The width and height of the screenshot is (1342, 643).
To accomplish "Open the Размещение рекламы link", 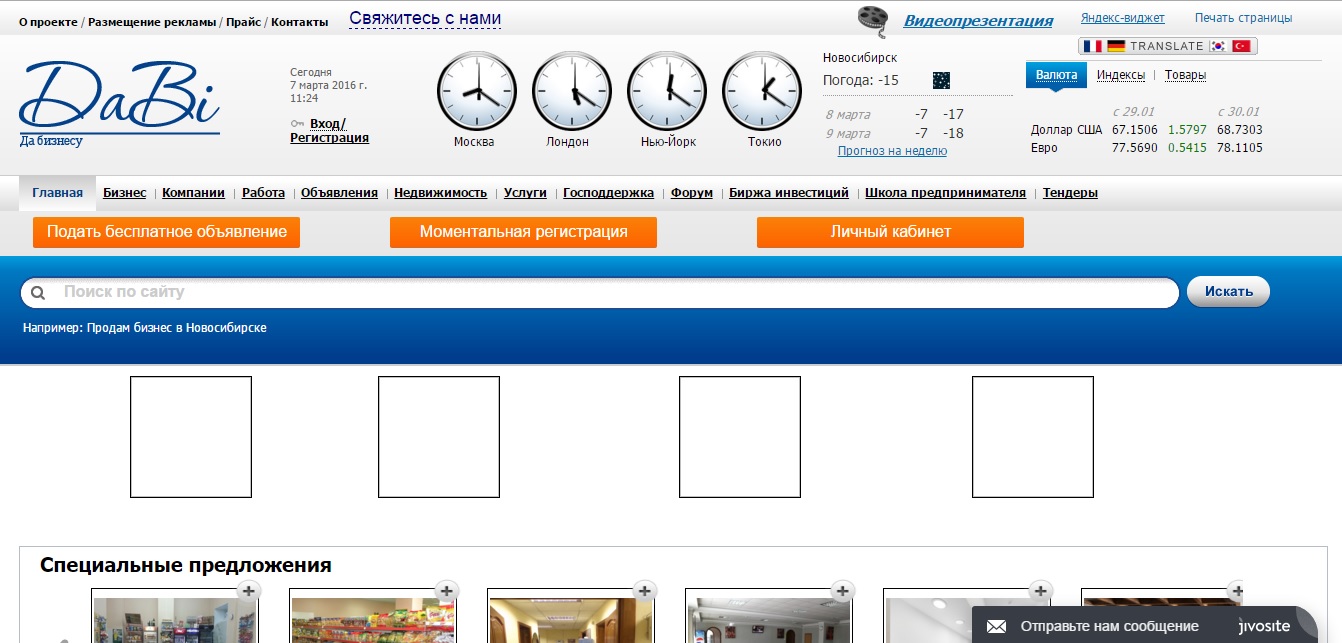I will [152, 21].
